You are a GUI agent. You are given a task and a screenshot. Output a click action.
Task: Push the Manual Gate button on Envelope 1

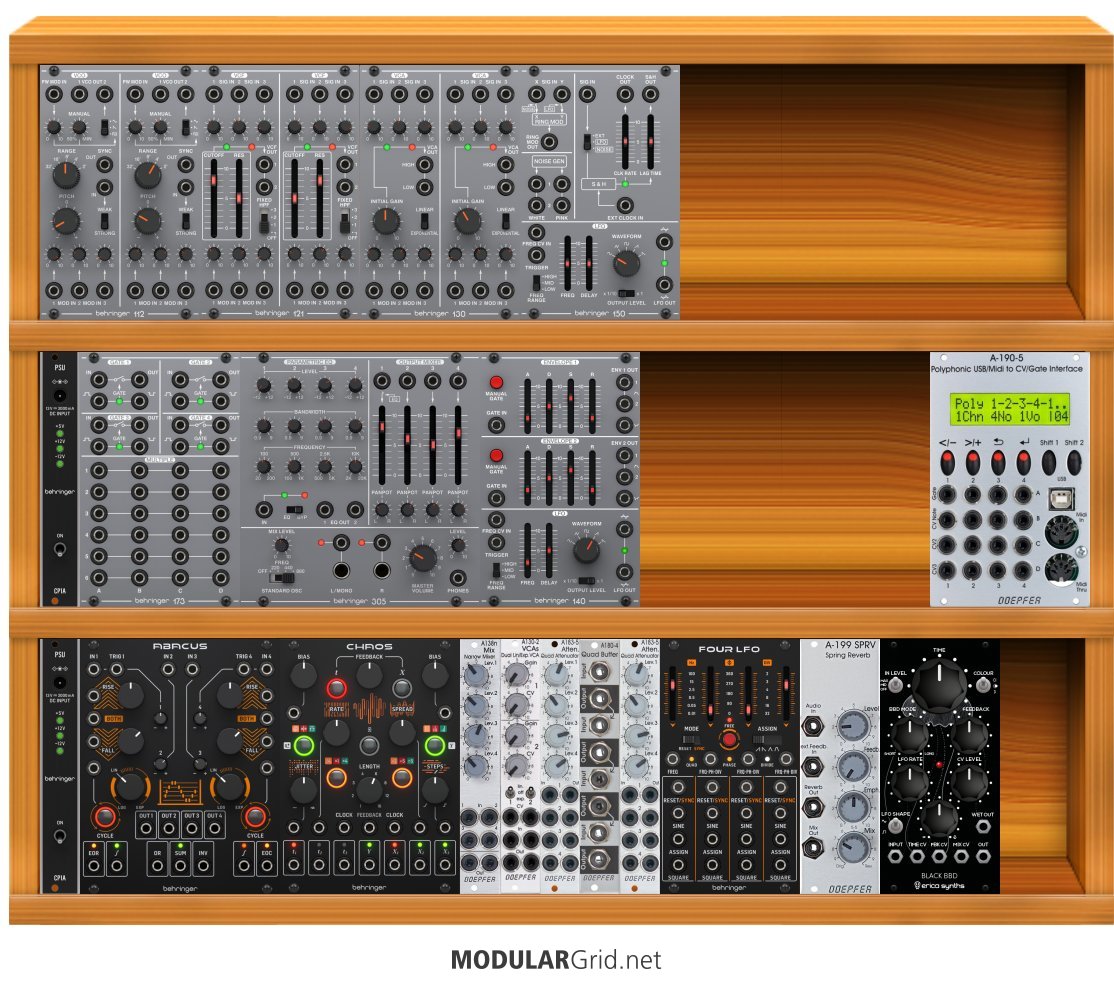[496, 382]
